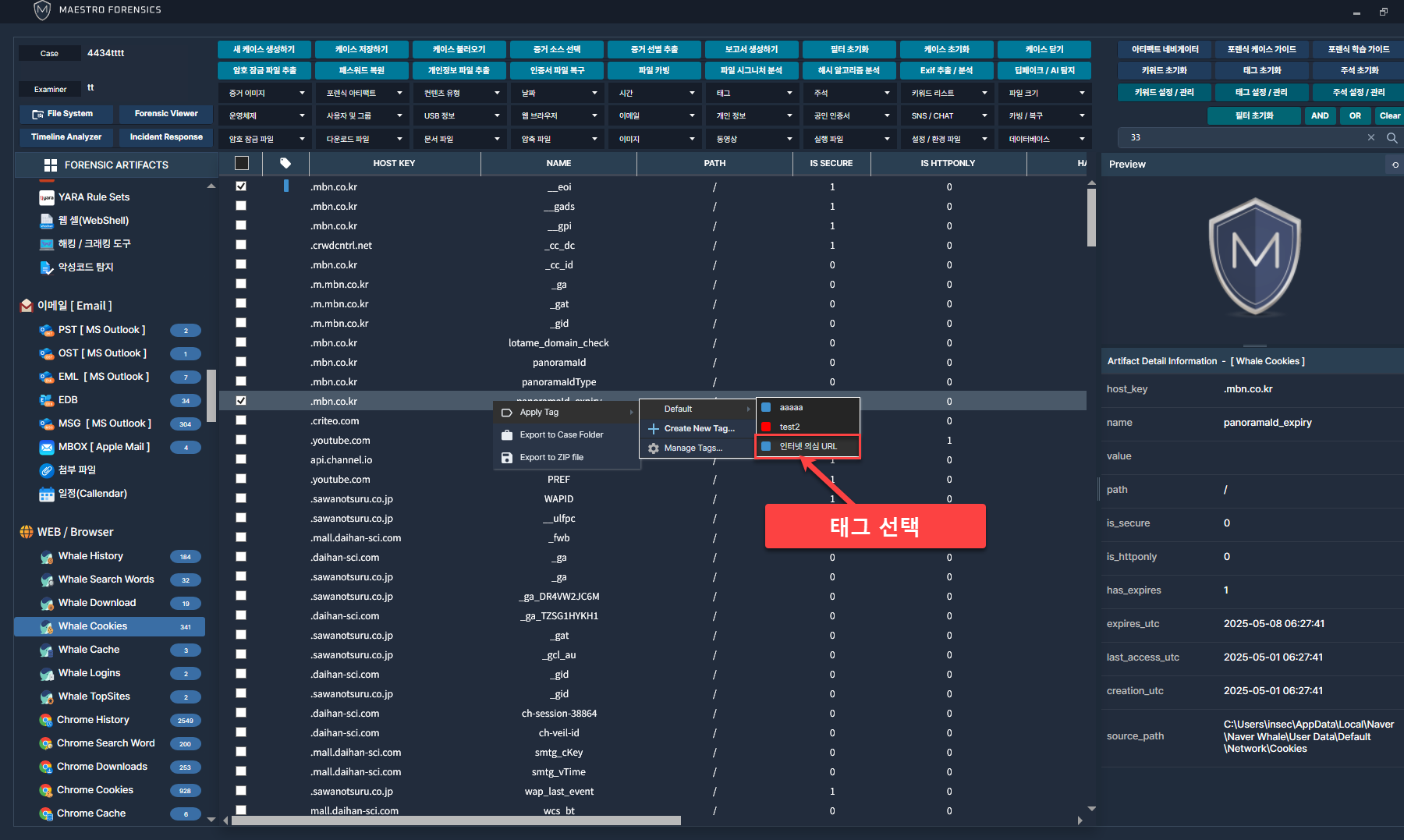The image size is (1404, 840).
Task: Click the YARA Rule Sets icon
Action: click(47, 197)
